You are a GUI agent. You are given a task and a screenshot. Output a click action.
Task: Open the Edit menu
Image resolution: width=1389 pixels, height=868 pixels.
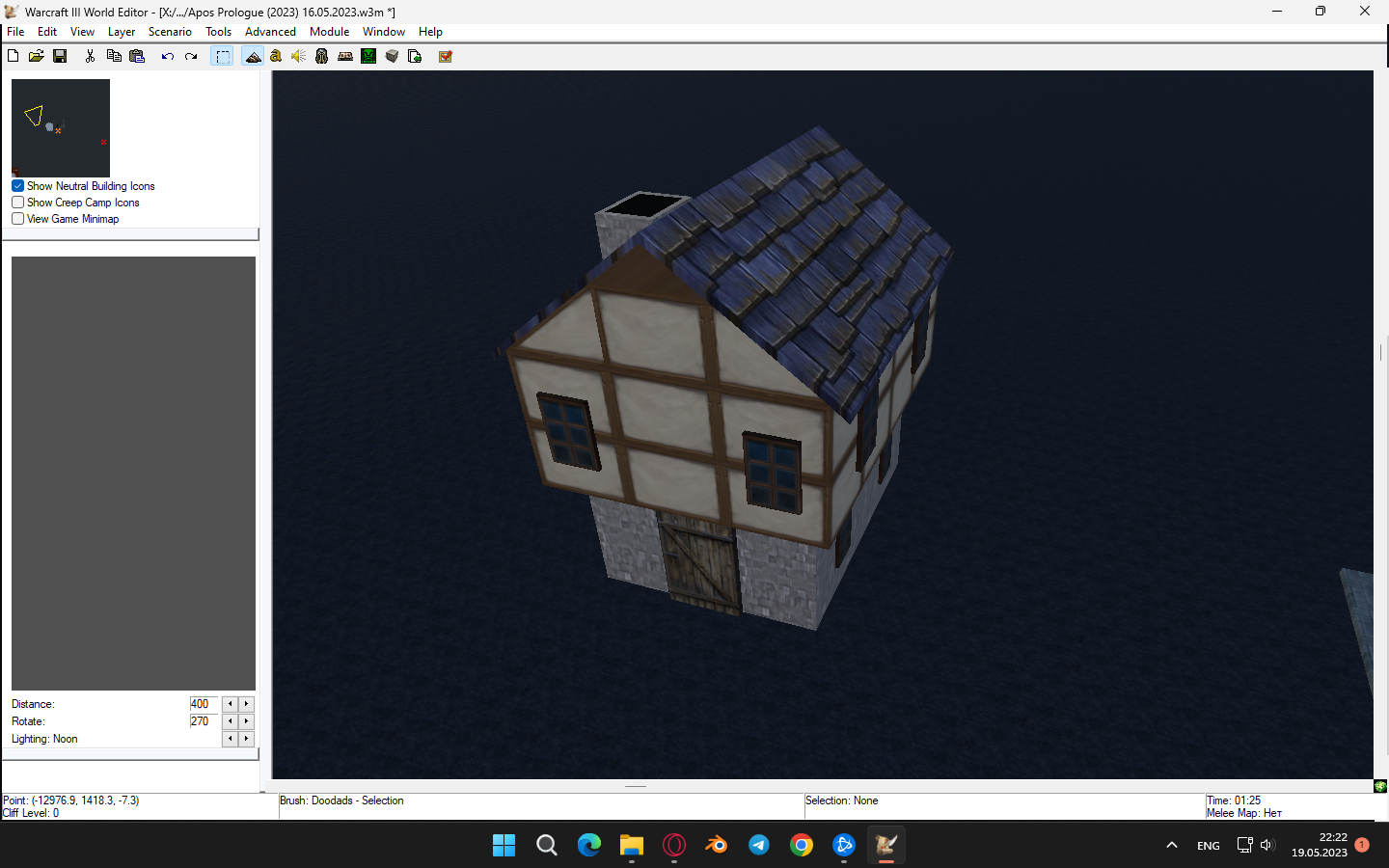pyautogui.click(x=47, y=32)
